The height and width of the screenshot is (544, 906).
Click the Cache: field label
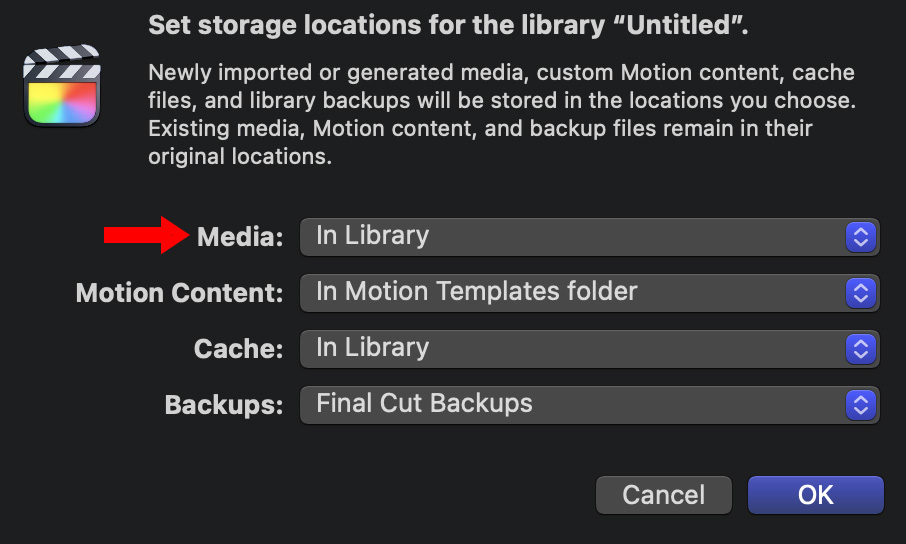click(x=239, y=349)
